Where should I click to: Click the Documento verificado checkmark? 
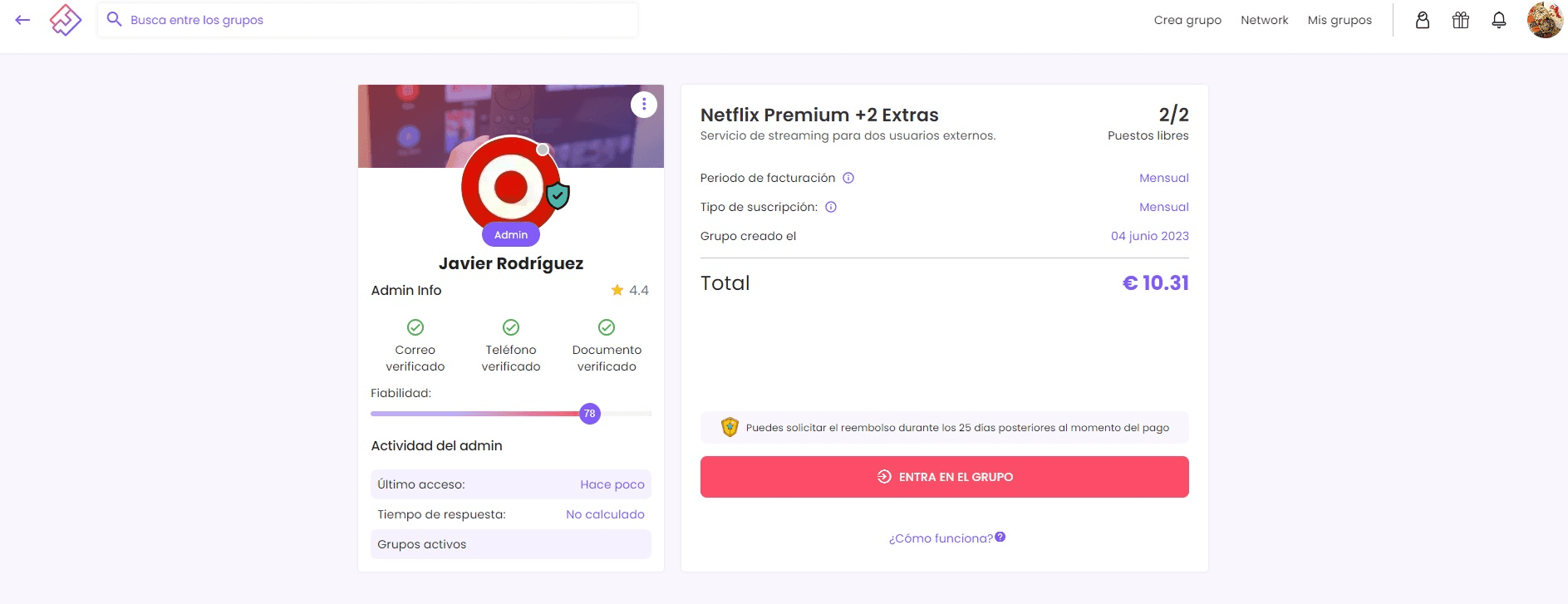607,327
